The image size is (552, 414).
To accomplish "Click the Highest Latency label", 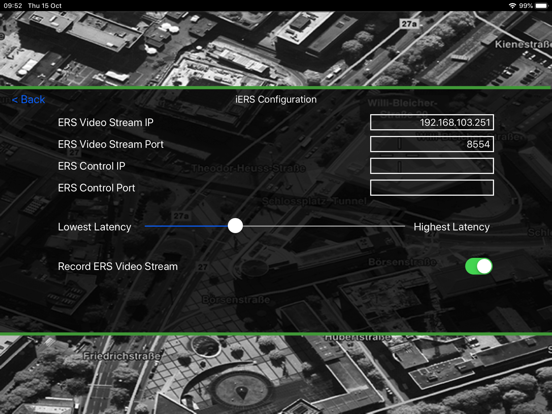I will (452, 227).
